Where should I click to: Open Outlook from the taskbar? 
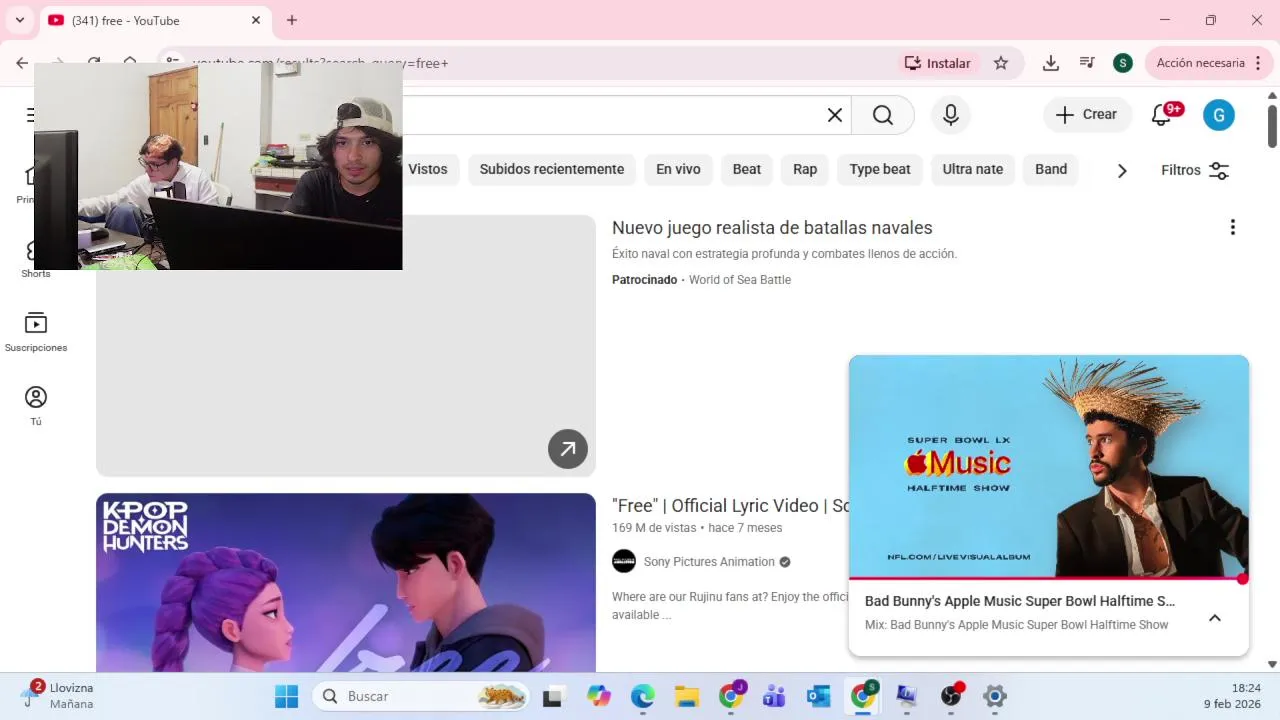[x=819, y=696]
